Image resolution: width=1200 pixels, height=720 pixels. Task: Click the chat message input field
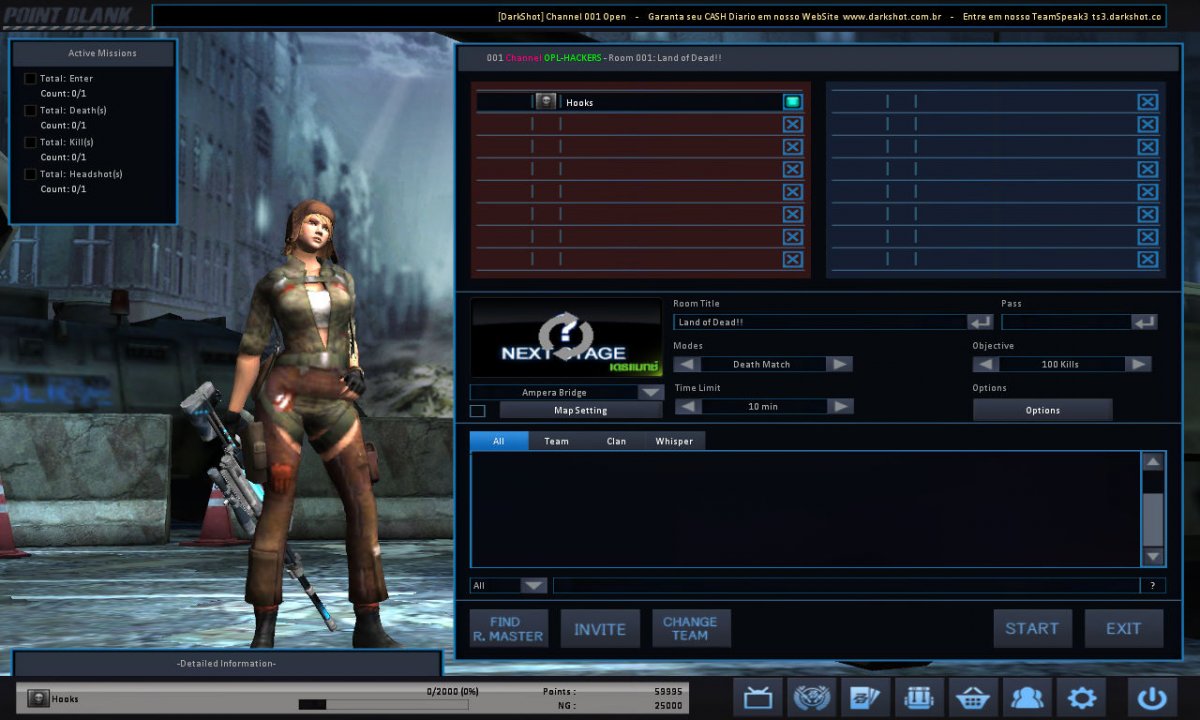846,586
